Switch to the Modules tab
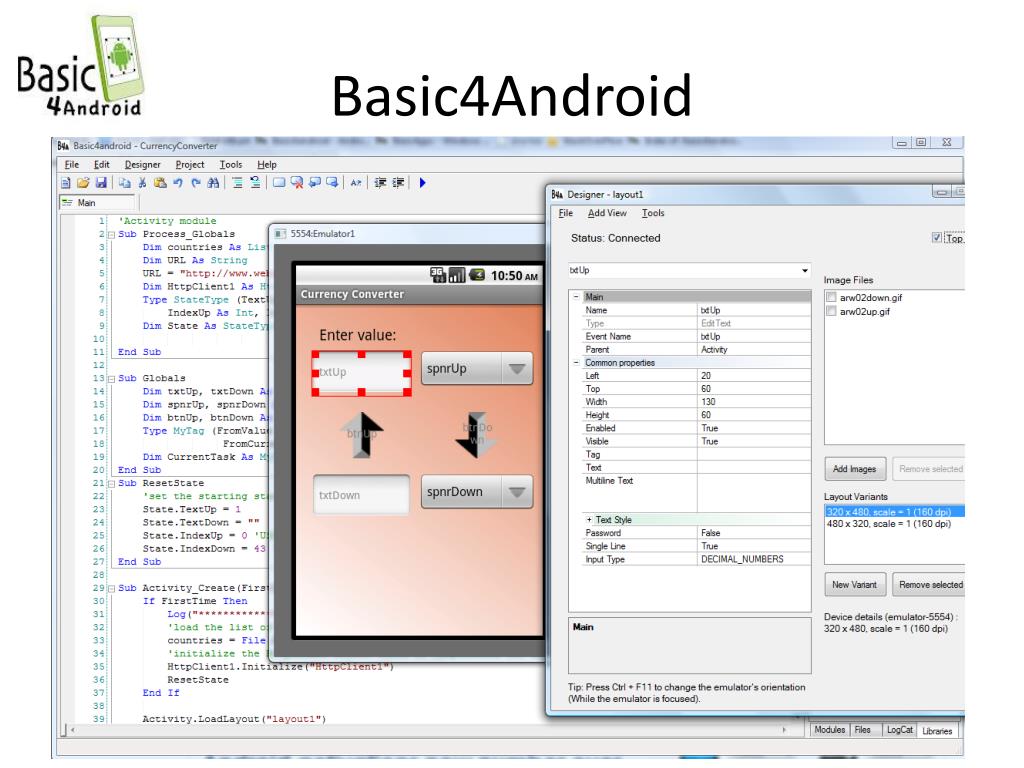Viewport: 1024px width, 768px height. point(829,730)
